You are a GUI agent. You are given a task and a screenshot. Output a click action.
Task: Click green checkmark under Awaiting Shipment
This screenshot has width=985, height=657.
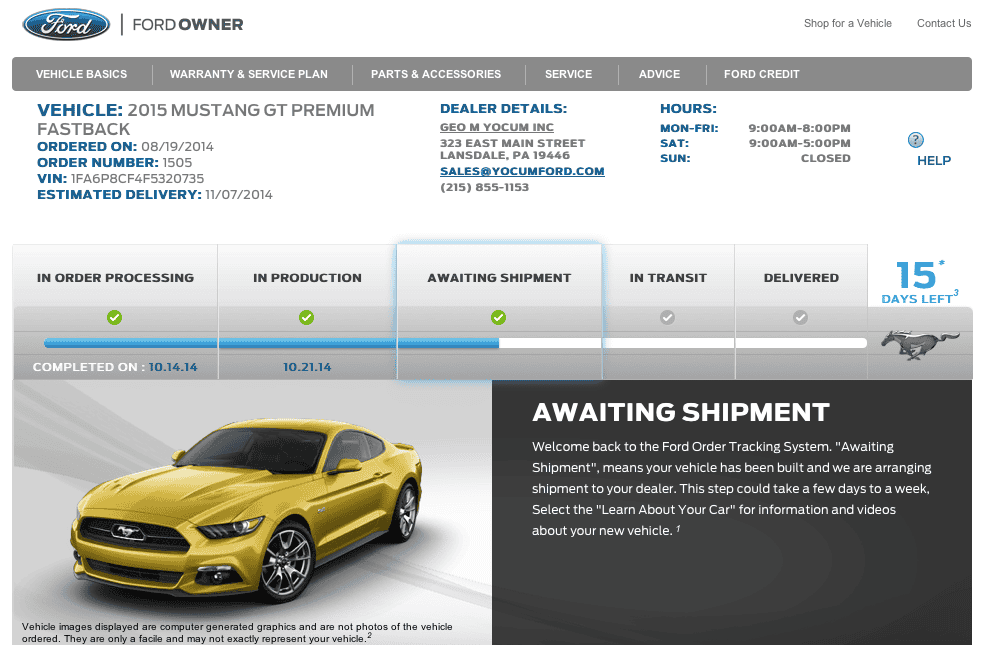point(498,317)
